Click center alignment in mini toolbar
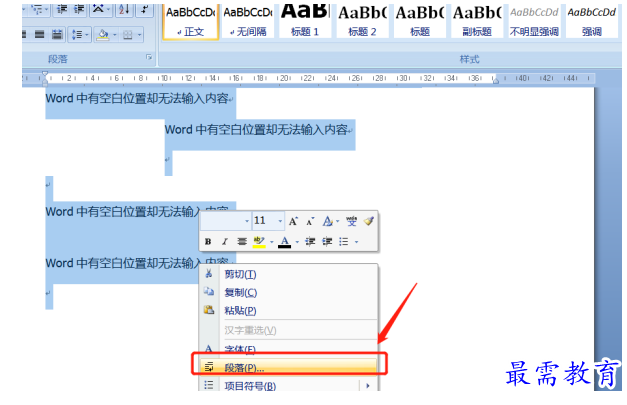Image resolution: width=627 pixels, height=405 pixels. tap(242, 241)
